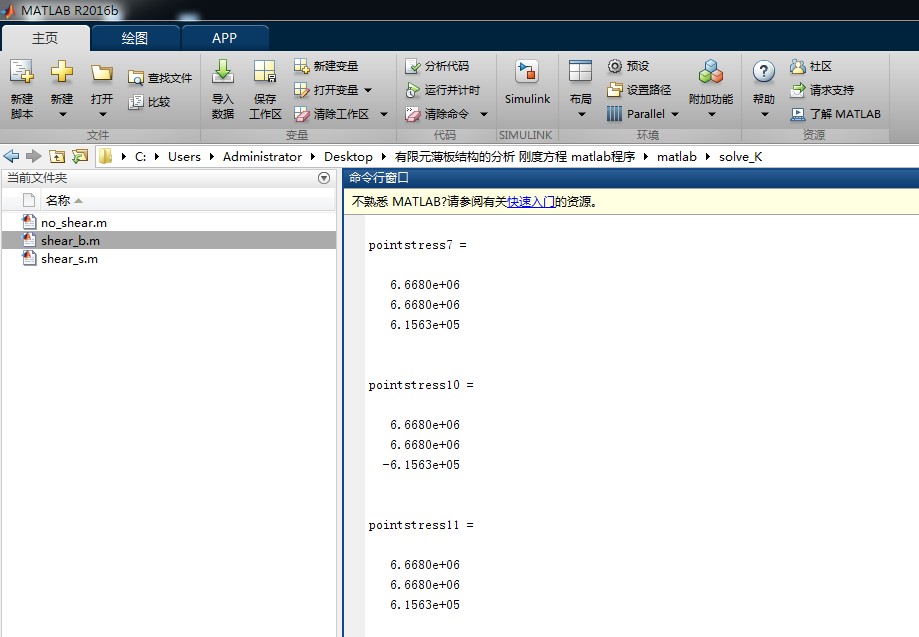This screenshot has height=637, width=919.
Task: Click Analyze Code (分析代码) icon
Action: (x=413, y=66)
